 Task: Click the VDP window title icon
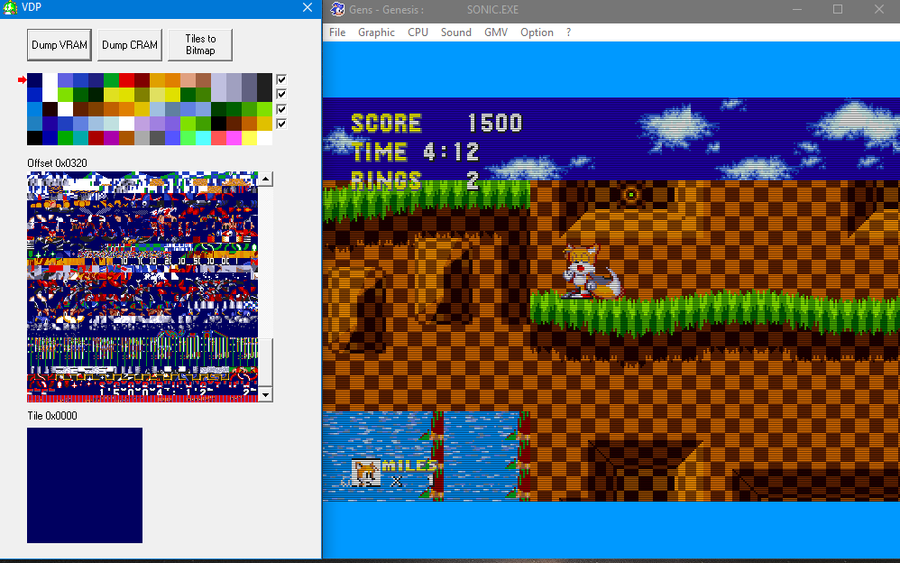pos(10,7)
